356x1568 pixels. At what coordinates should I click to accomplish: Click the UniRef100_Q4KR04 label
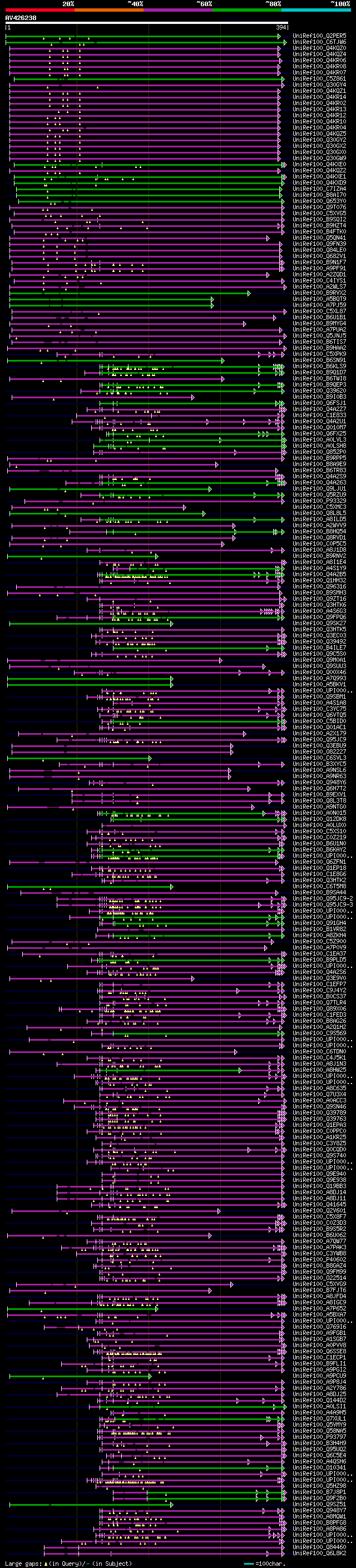(319, 127)
